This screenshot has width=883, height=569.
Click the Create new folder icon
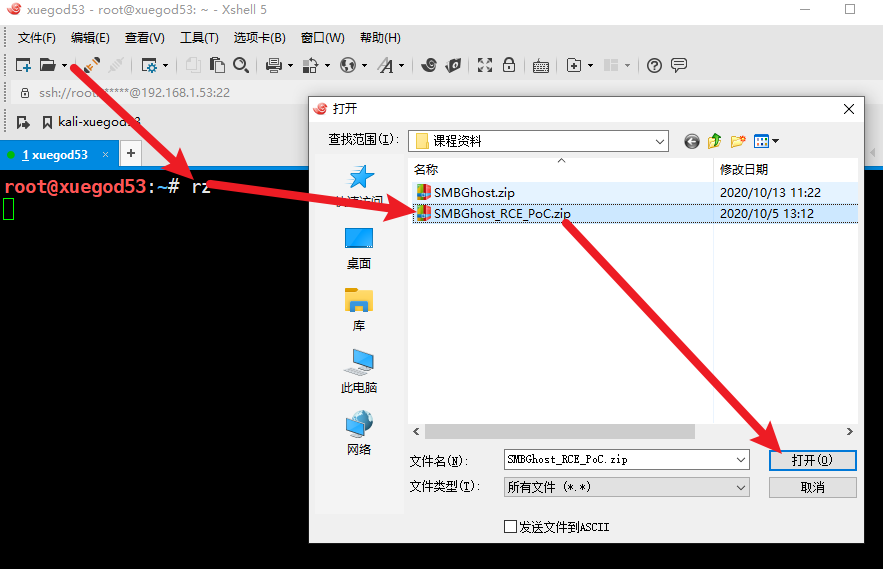pyautogui.click(x=738, y=141)
